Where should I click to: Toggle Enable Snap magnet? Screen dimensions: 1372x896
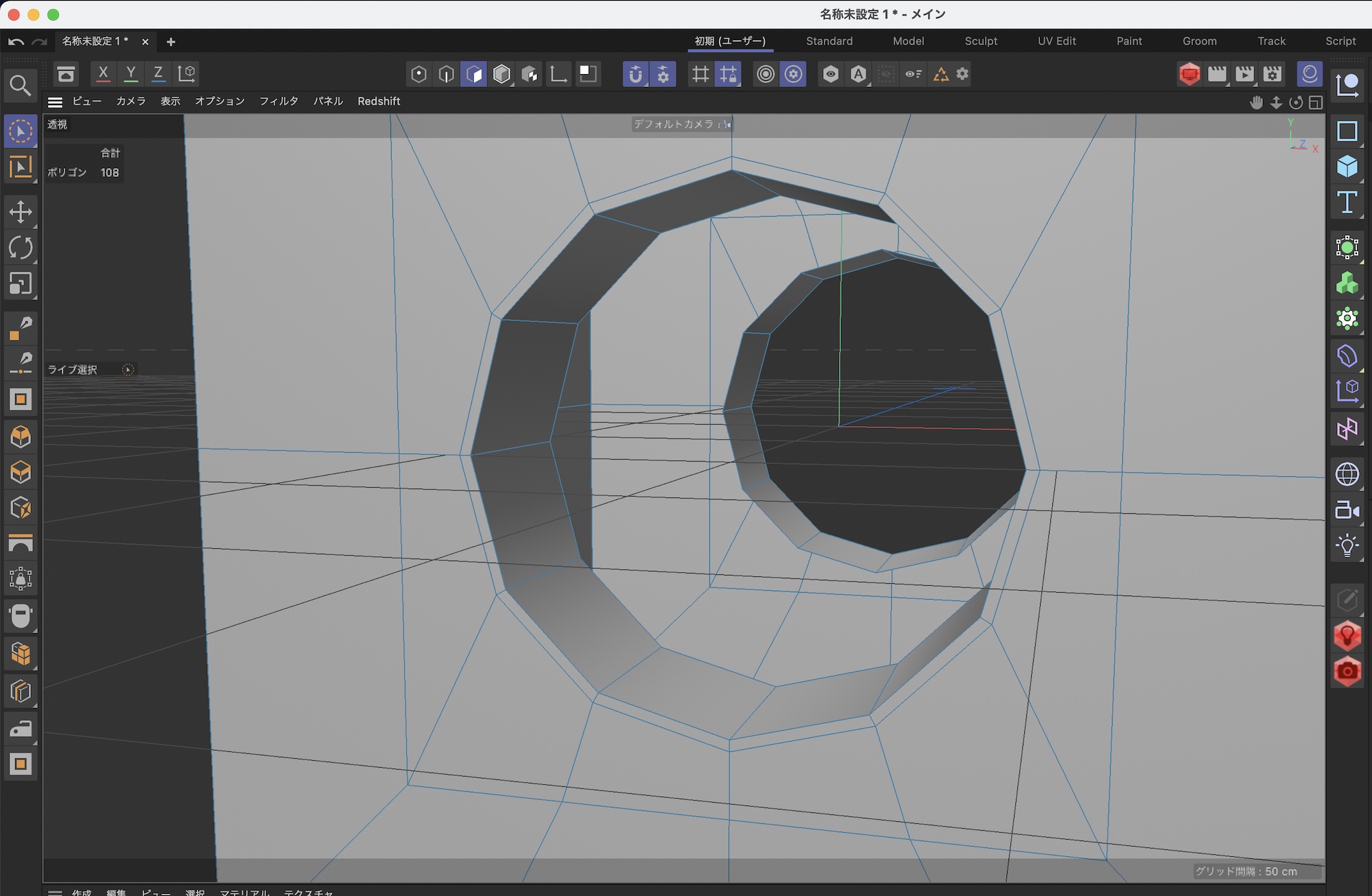click(635, 74)
